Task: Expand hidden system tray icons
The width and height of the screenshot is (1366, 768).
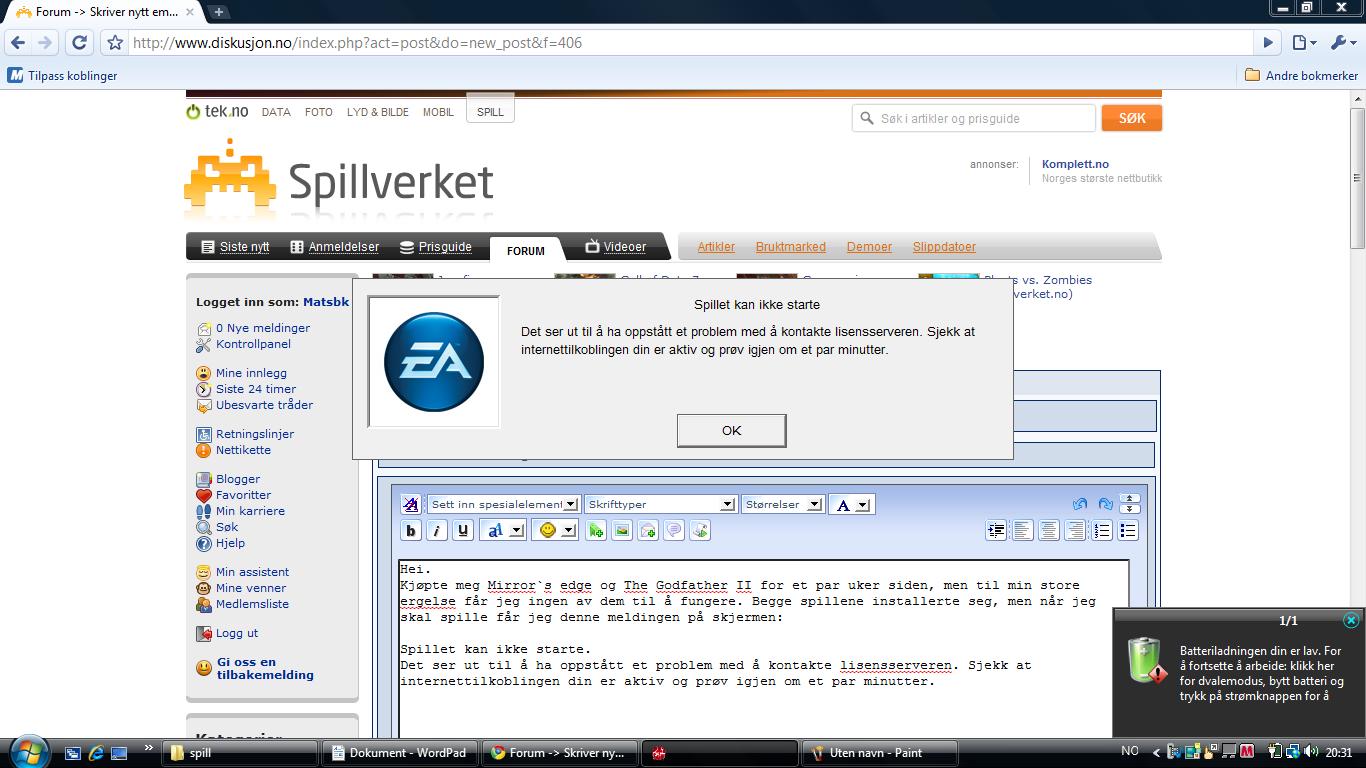Action: 1156,752
